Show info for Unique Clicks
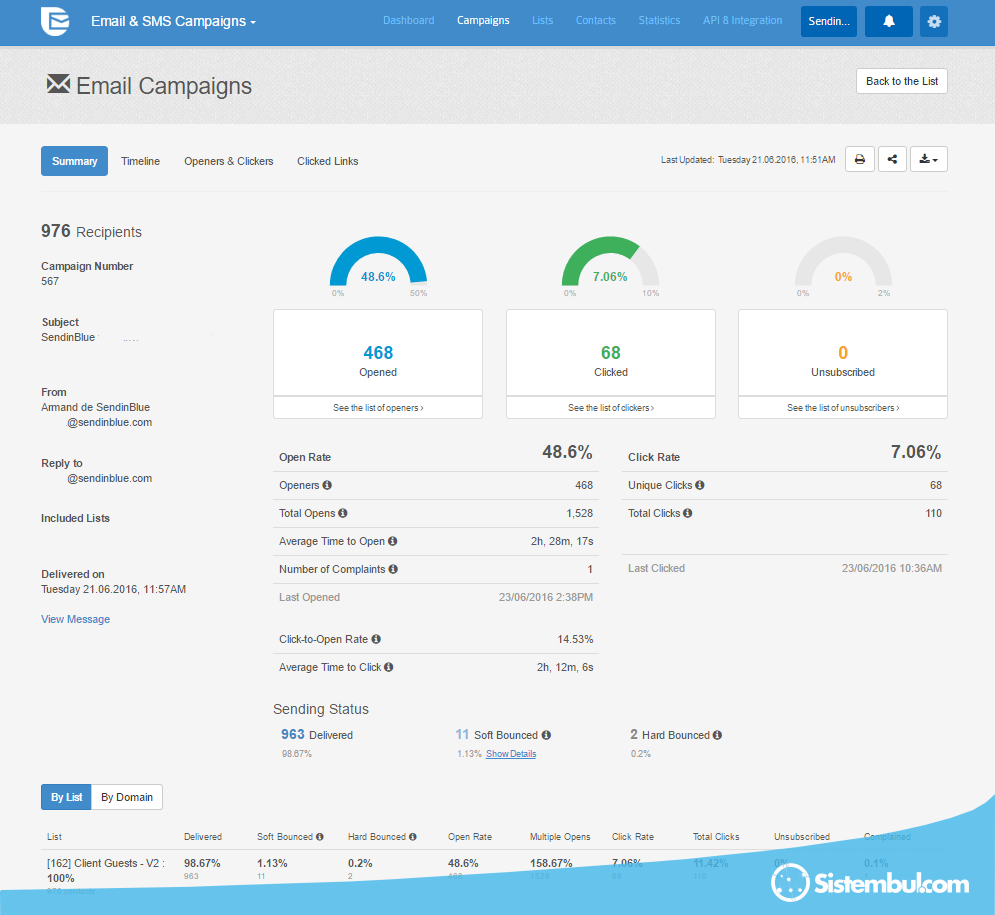The height and width of the screenshot is (915, 995). pyautogui.click(x=699, y=485)
